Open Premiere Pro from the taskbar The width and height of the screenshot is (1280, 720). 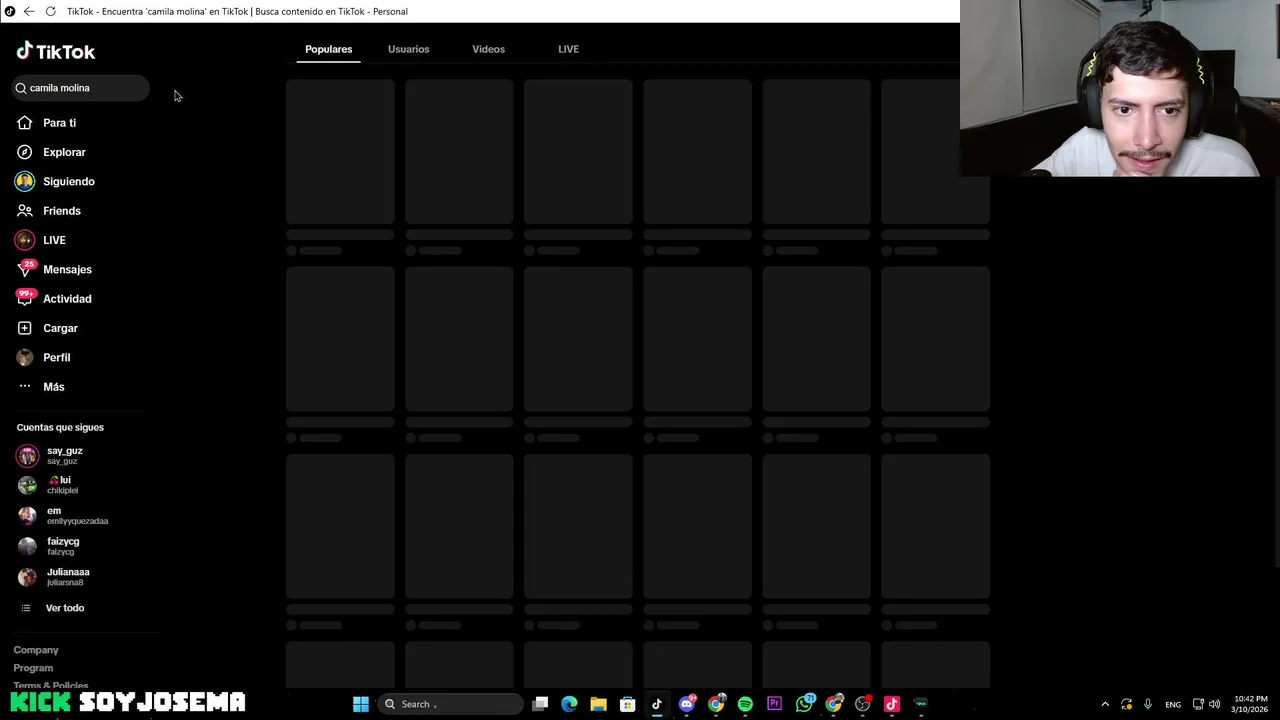coord(774,704)
